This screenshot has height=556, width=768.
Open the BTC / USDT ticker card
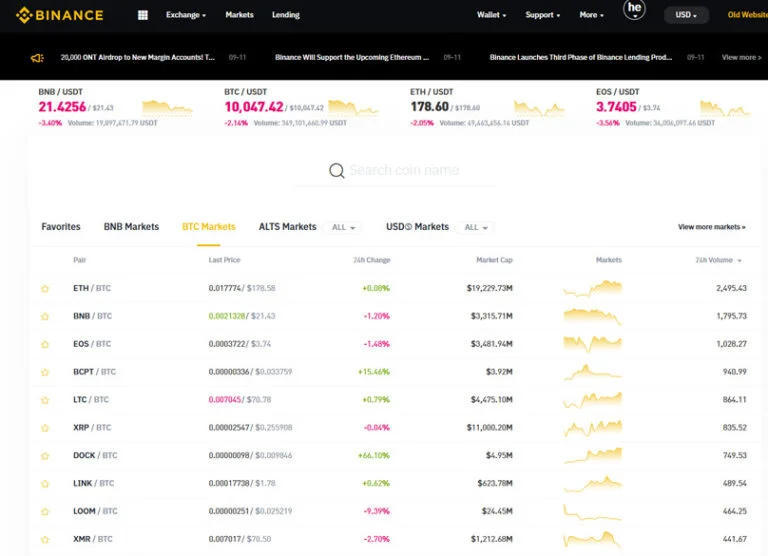302,107
